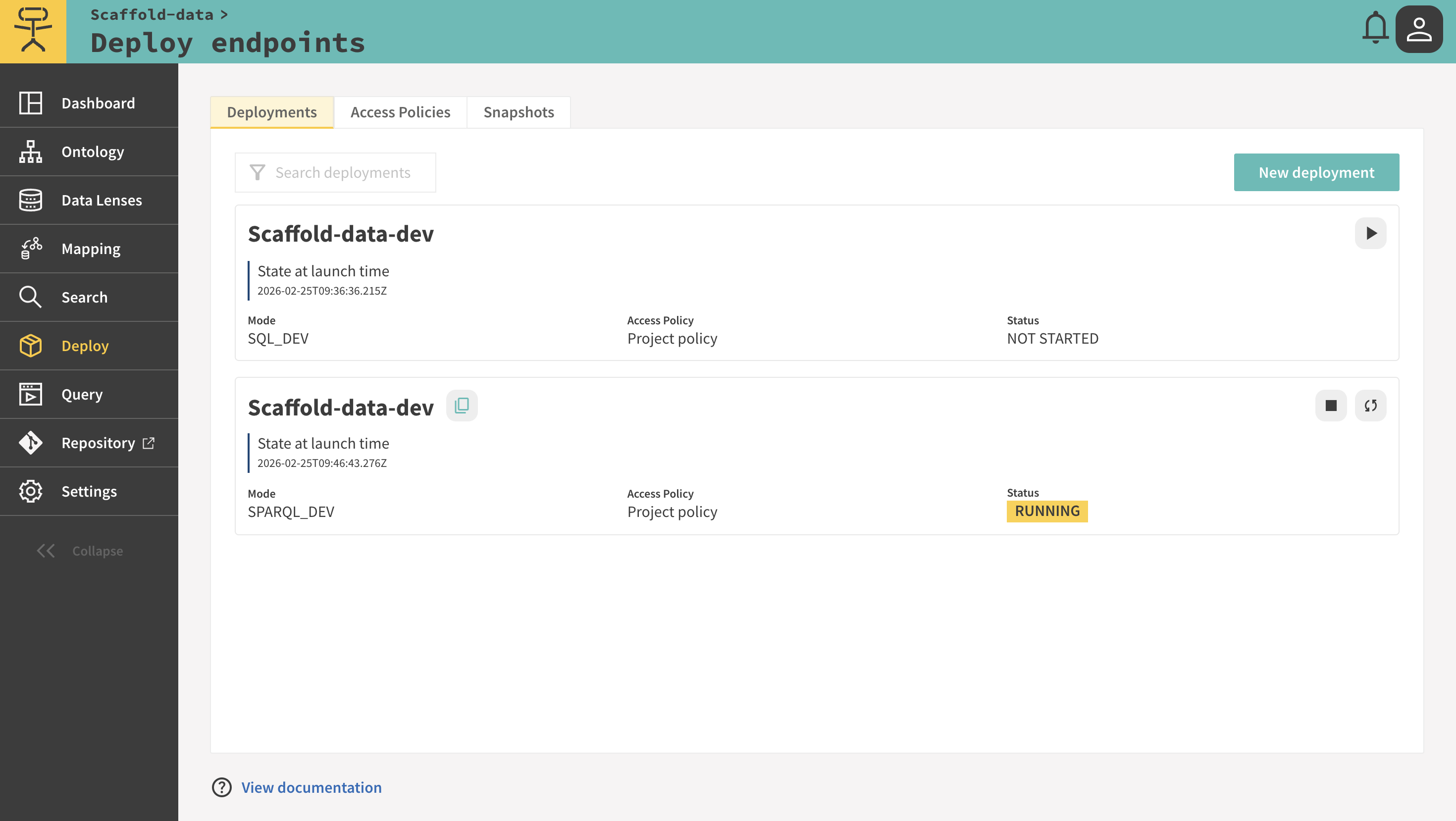The height and width of the screenshot is (821, 1456).
Task: Switch to the Access Policies tab
Action: point(400,112)
